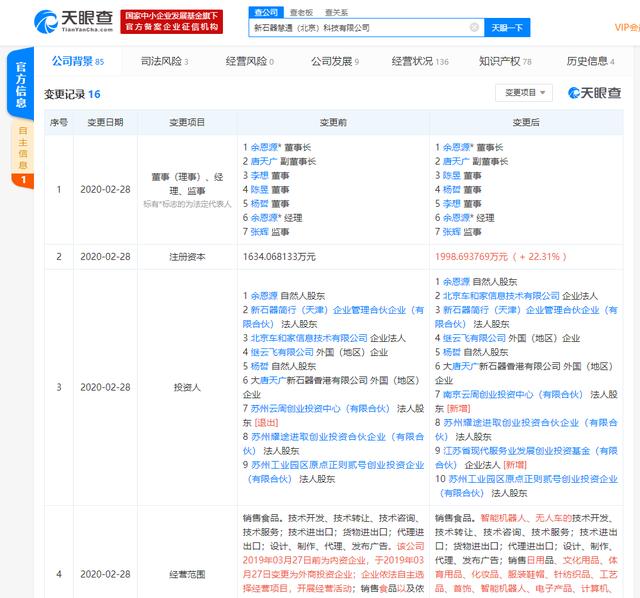Open 南京云周创业投资中心 link marked 新增
The height and width of the screenshot is (598, 640).
(513, 395)
